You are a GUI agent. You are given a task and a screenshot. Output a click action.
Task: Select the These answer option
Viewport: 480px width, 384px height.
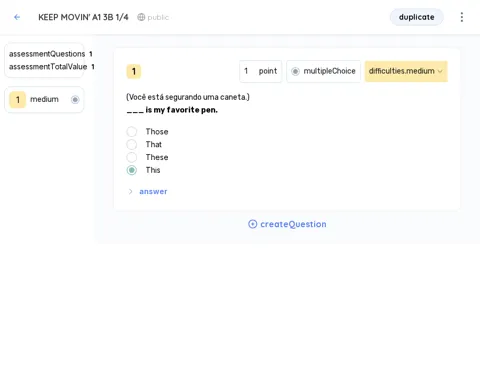132,157
